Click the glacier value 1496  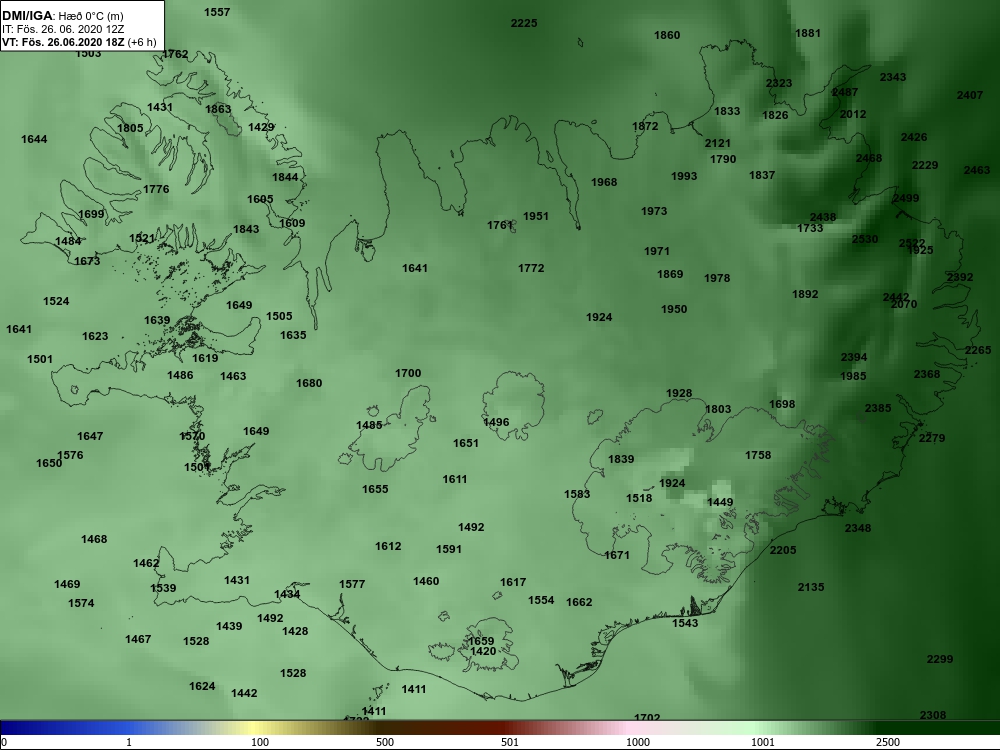(x=496, y=422)
